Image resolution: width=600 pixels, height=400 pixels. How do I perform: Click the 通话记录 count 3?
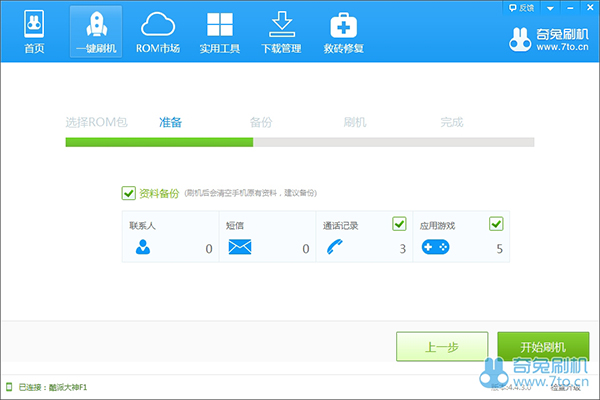tap(403, 249)
